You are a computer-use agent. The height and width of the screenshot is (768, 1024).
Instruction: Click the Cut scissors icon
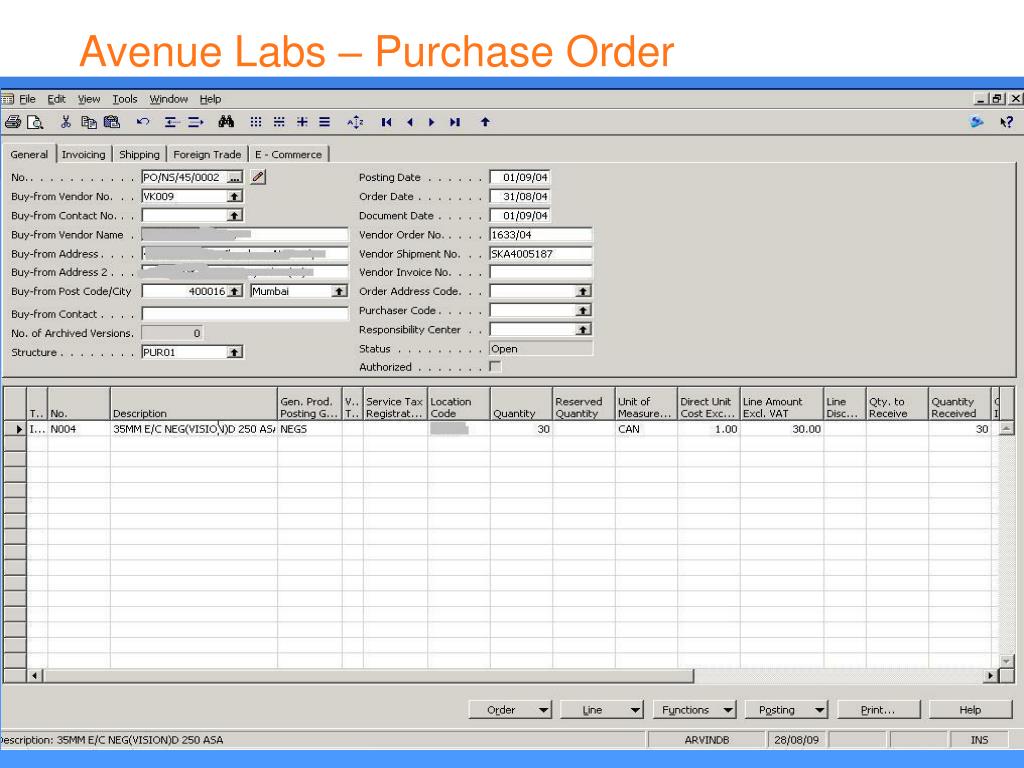coord(65,121)
